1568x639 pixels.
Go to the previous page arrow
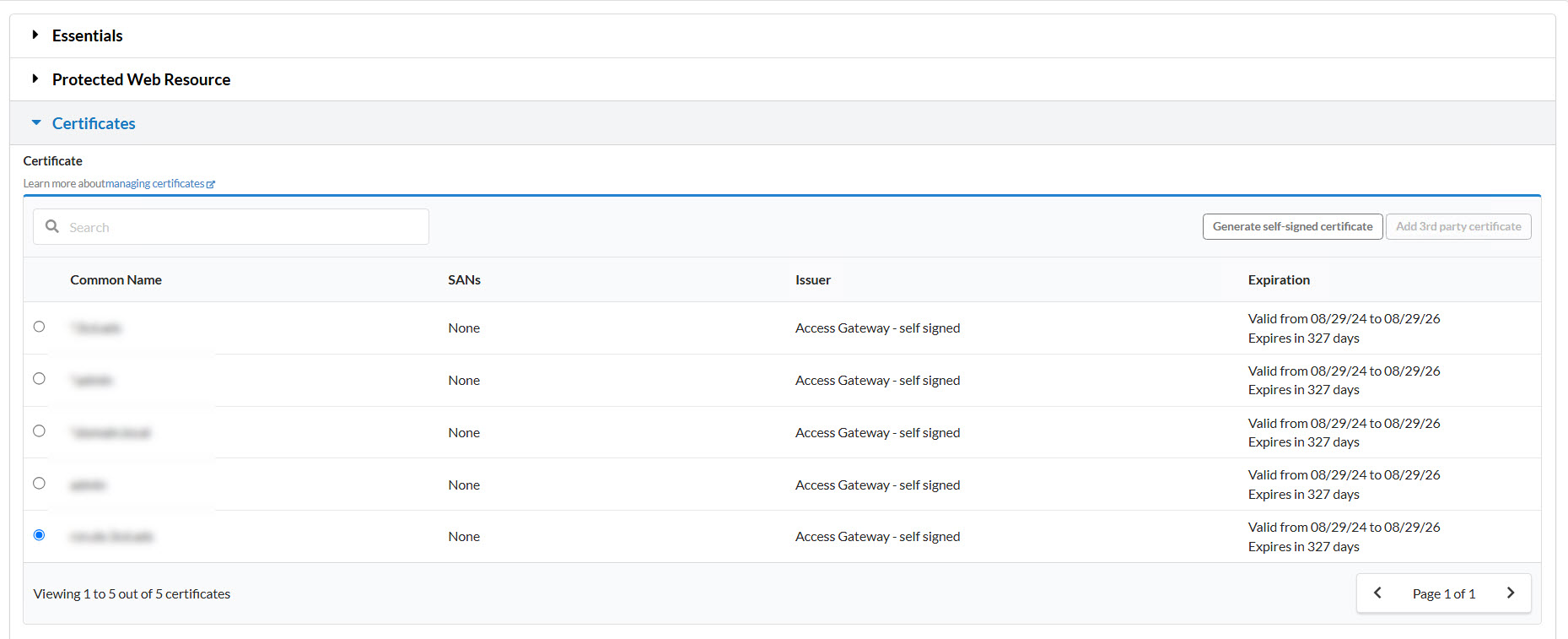1377,593
